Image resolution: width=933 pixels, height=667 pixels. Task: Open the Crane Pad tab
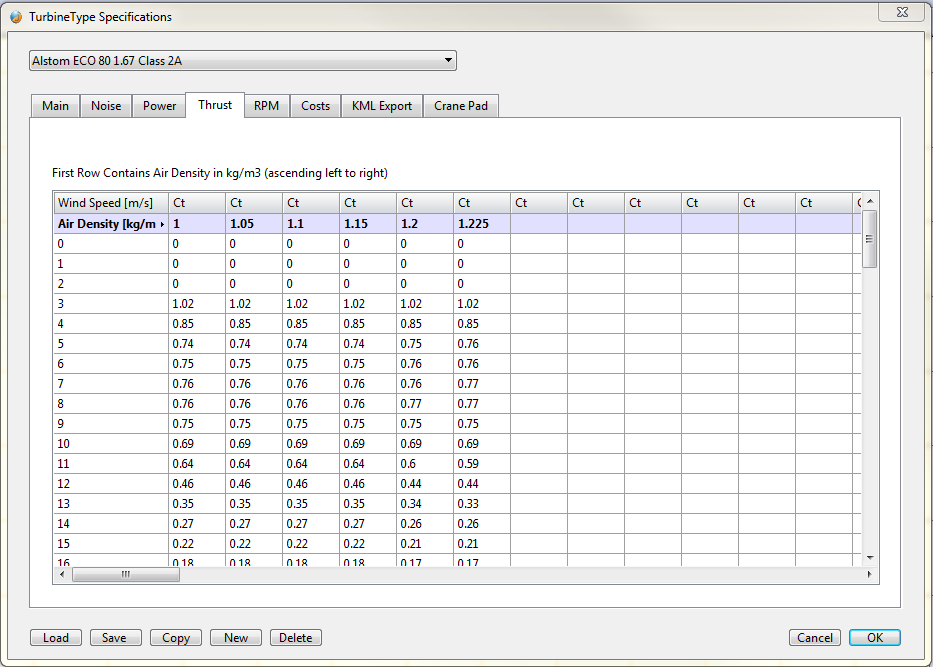[x=461, y=106]
